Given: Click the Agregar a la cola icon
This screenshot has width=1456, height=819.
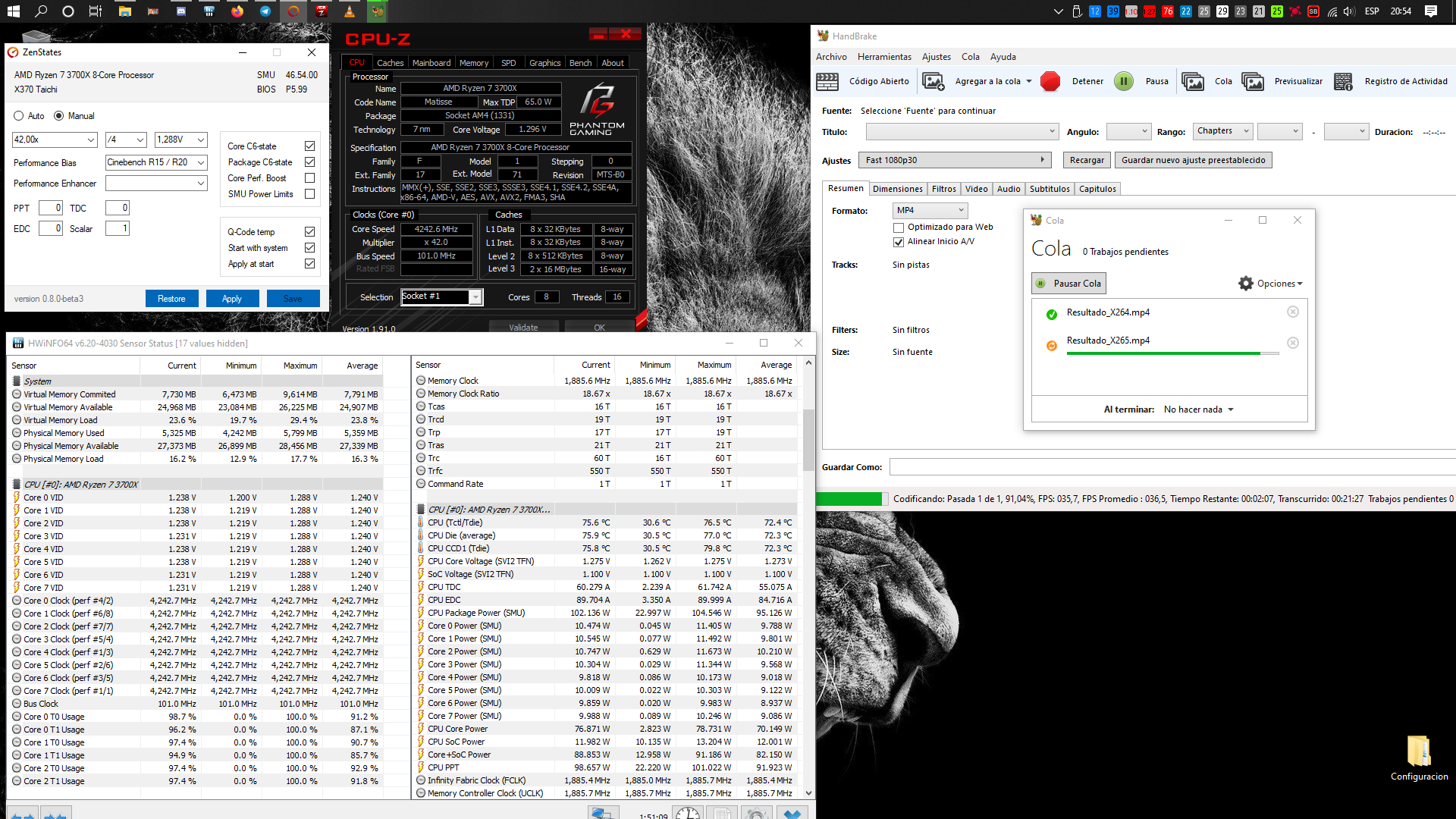Looking at the screenshot, I should tap(933, 81).
